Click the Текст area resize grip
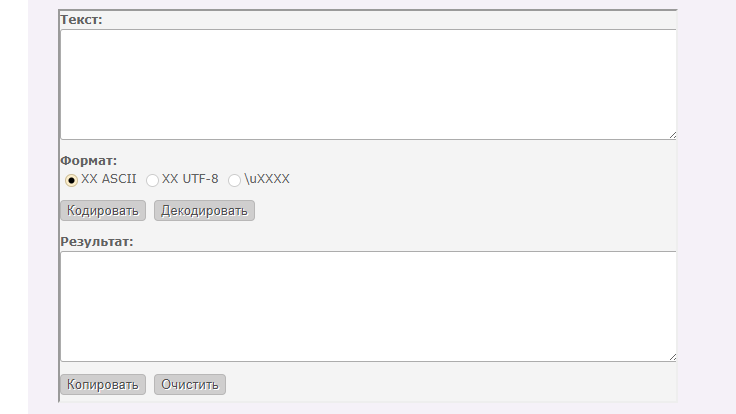This screenshot has height=414, width=736. pyautogui.click(x=672, y=134)
